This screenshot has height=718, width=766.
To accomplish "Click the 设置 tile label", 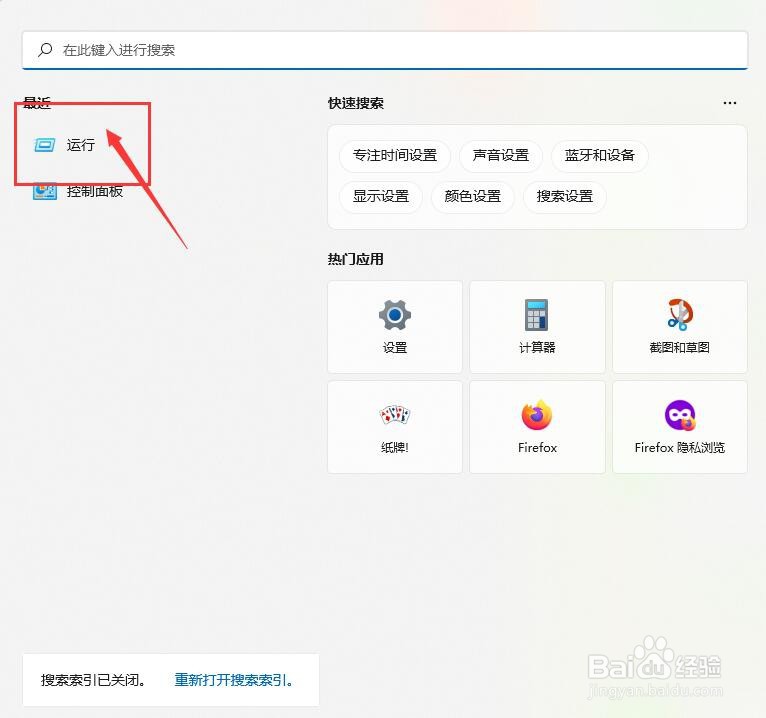I will [395, 348].
